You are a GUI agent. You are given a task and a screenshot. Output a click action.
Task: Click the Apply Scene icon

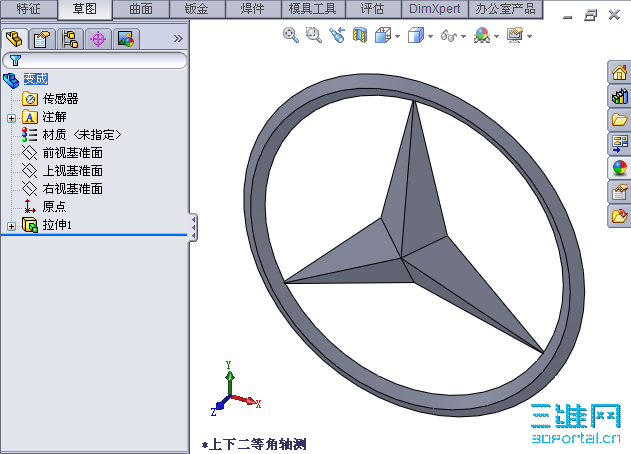pyautogui.click(x=482, y=35)
